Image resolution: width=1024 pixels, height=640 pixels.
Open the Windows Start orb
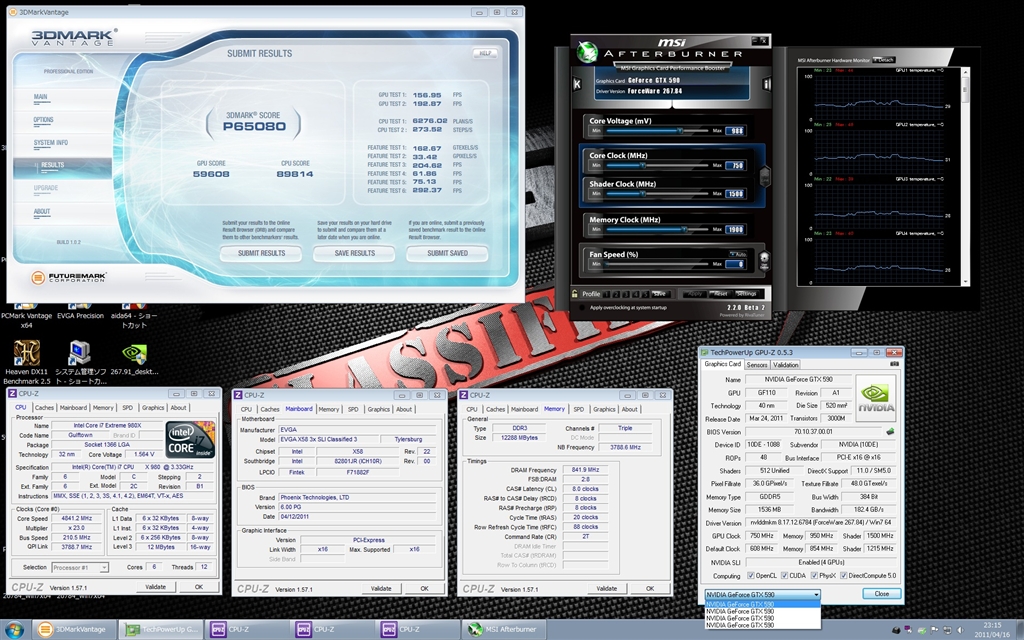pos(14,630)
